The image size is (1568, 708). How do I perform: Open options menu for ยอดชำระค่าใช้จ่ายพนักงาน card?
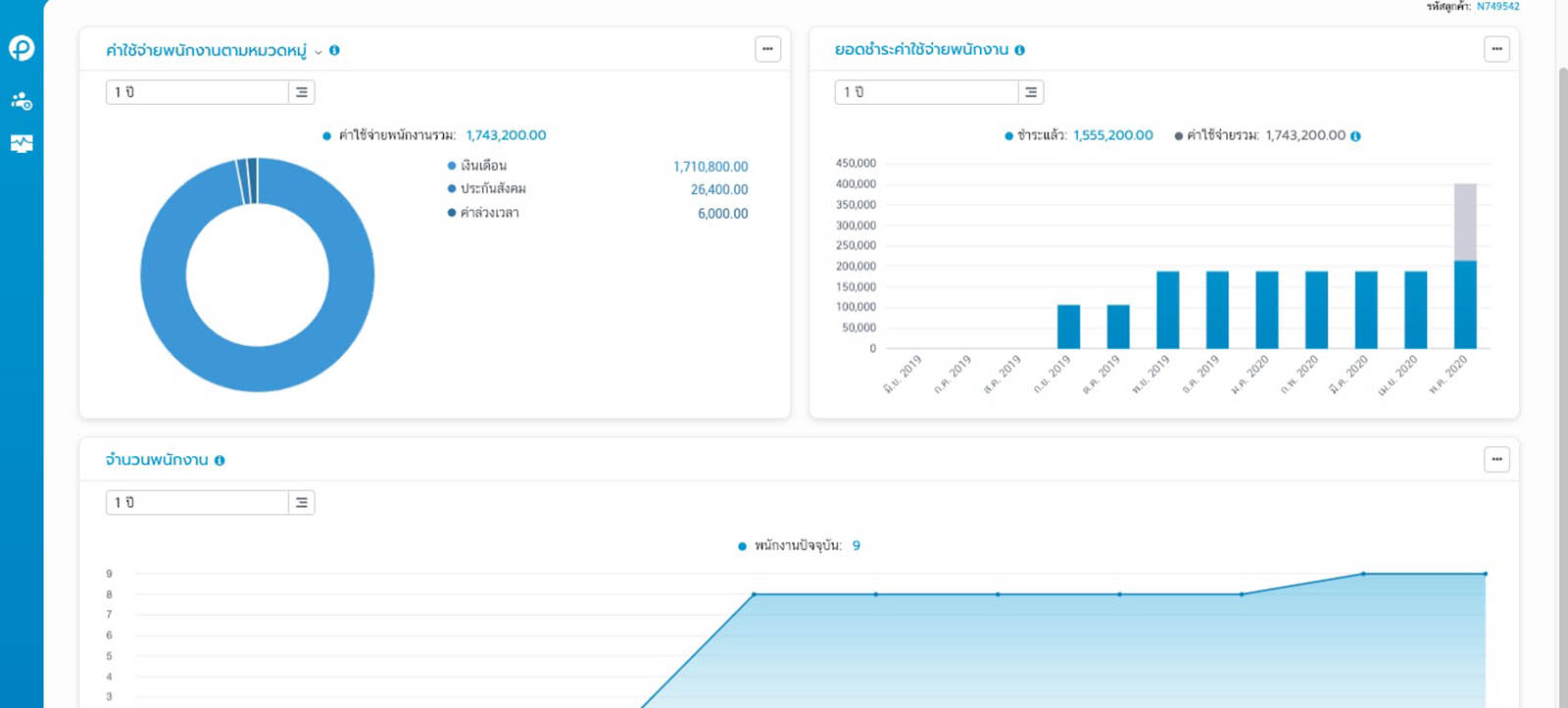pyautogui.click(x=1496, y=49)
